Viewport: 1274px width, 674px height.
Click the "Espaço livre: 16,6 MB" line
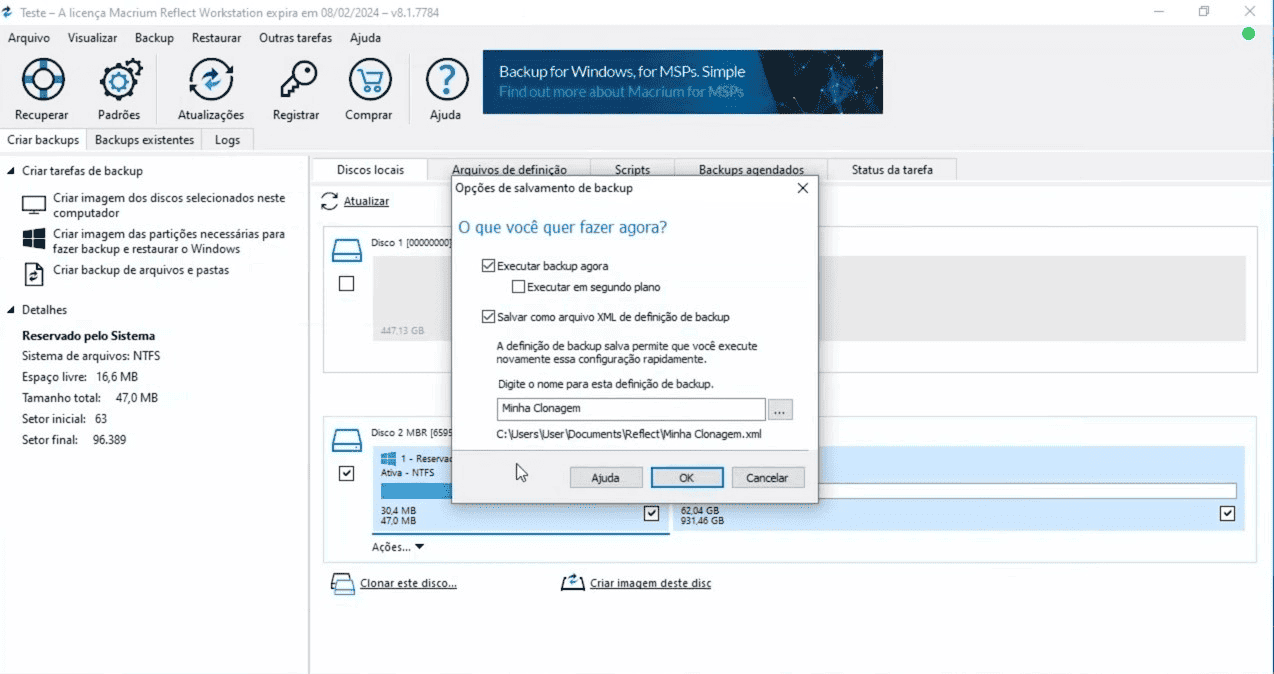point(80,377)
